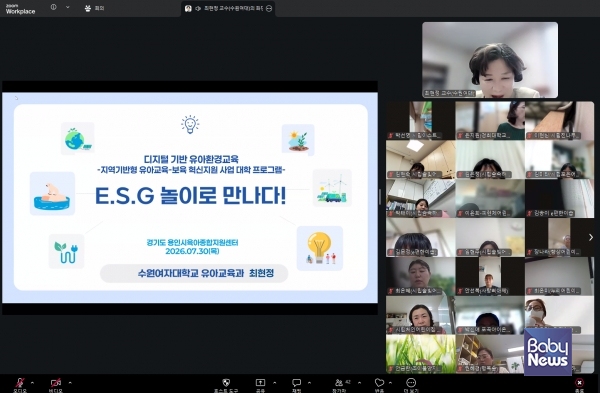Open audio options chevron beside 오디오
Screen dimensions: 600x393
point(33,382)
